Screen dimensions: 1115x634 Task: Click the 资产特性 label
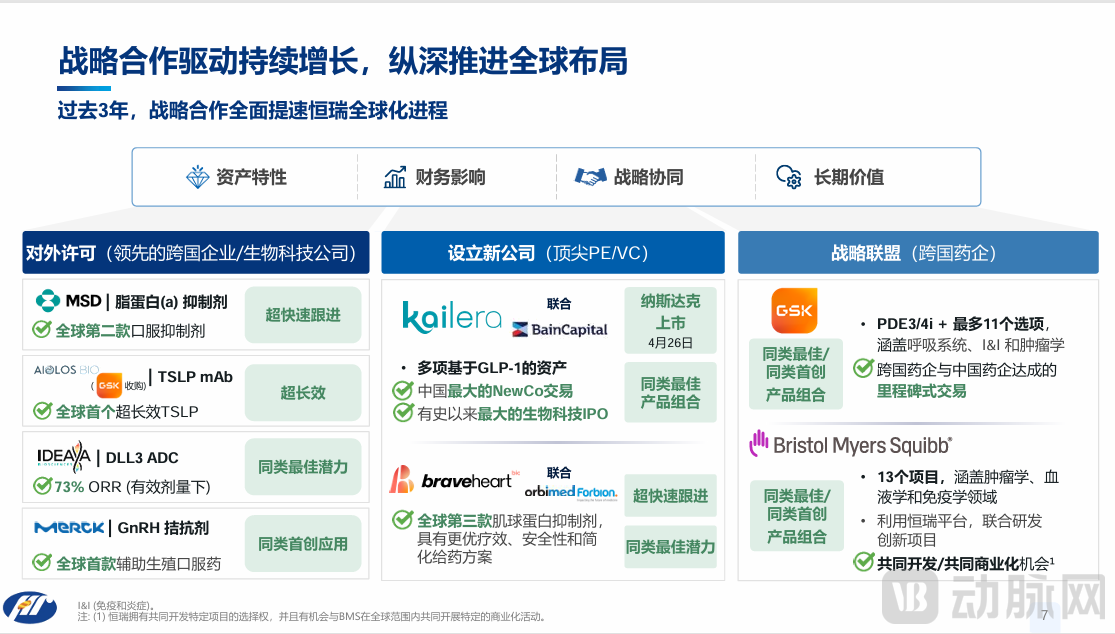tap(251, 177)
